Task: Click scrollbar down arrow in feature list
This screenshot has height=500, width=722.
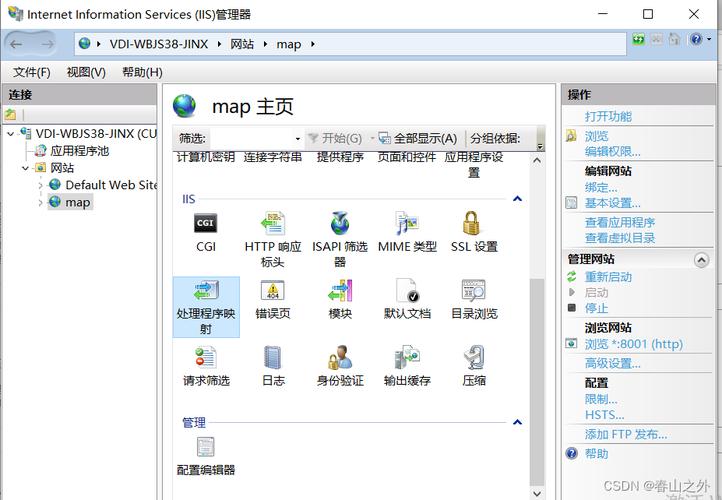Action: tap(536, 494)
